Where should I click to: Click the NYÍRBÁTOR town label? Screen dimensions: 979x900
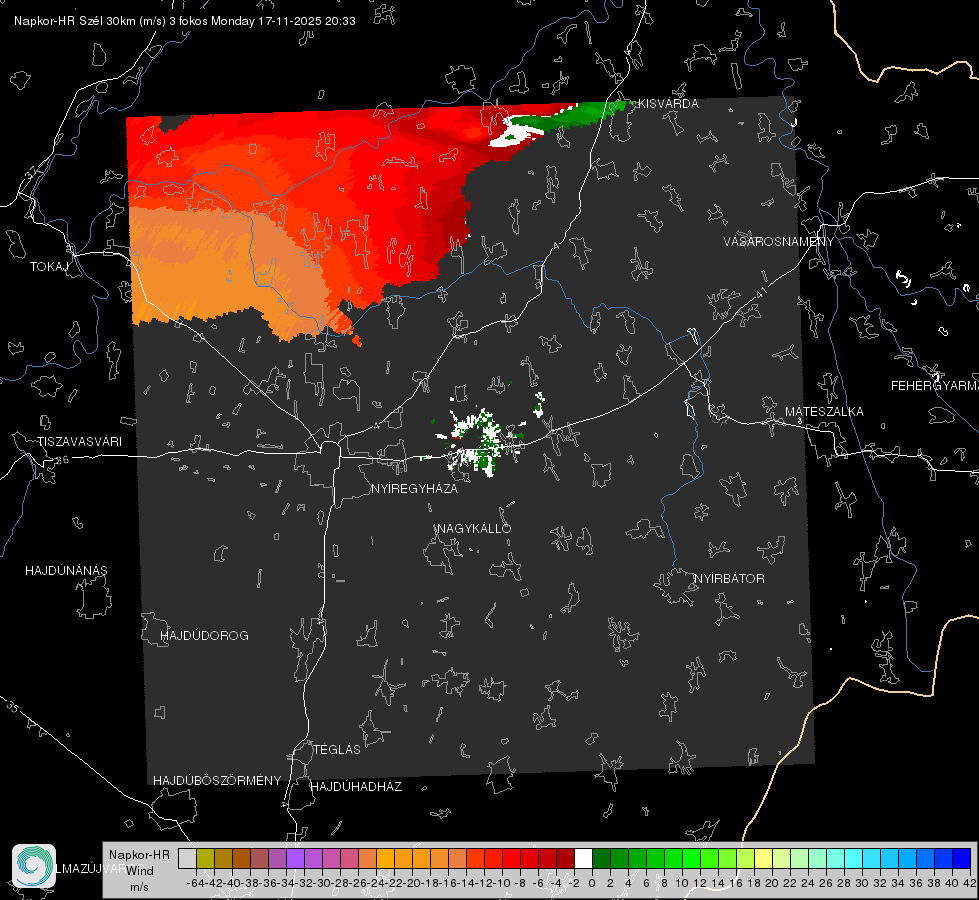pyautogui.click(x=729, y=579)
